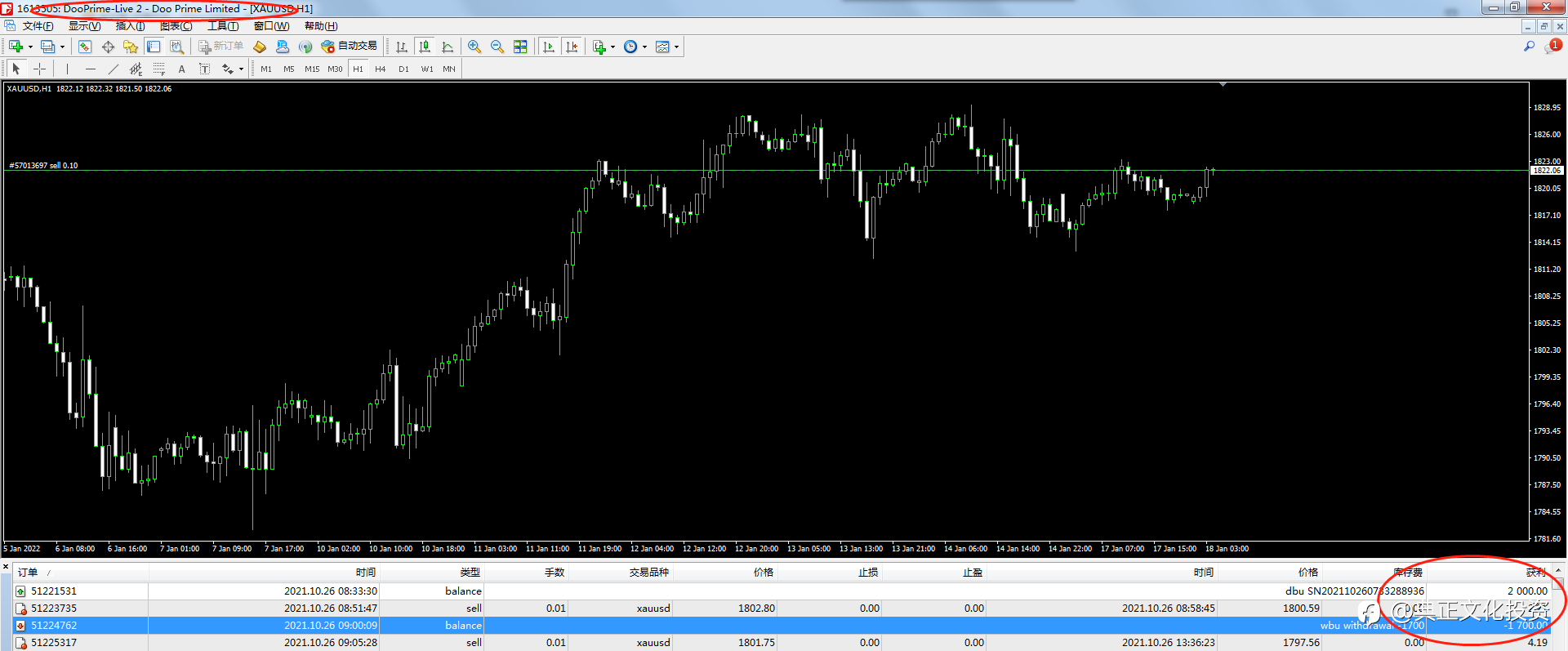Click the zoom in magnifier icon
Image resolution: width=1568 pixels, height=651 pixels.
pyautogui.click(x=474, y=47)
